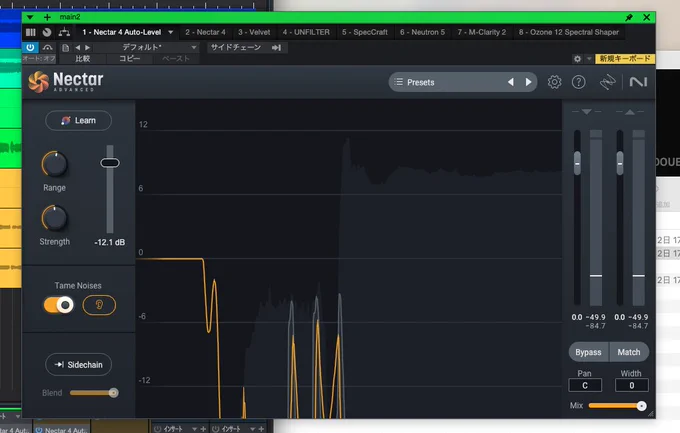Click the target level slider handle

[x=110, y=163]
